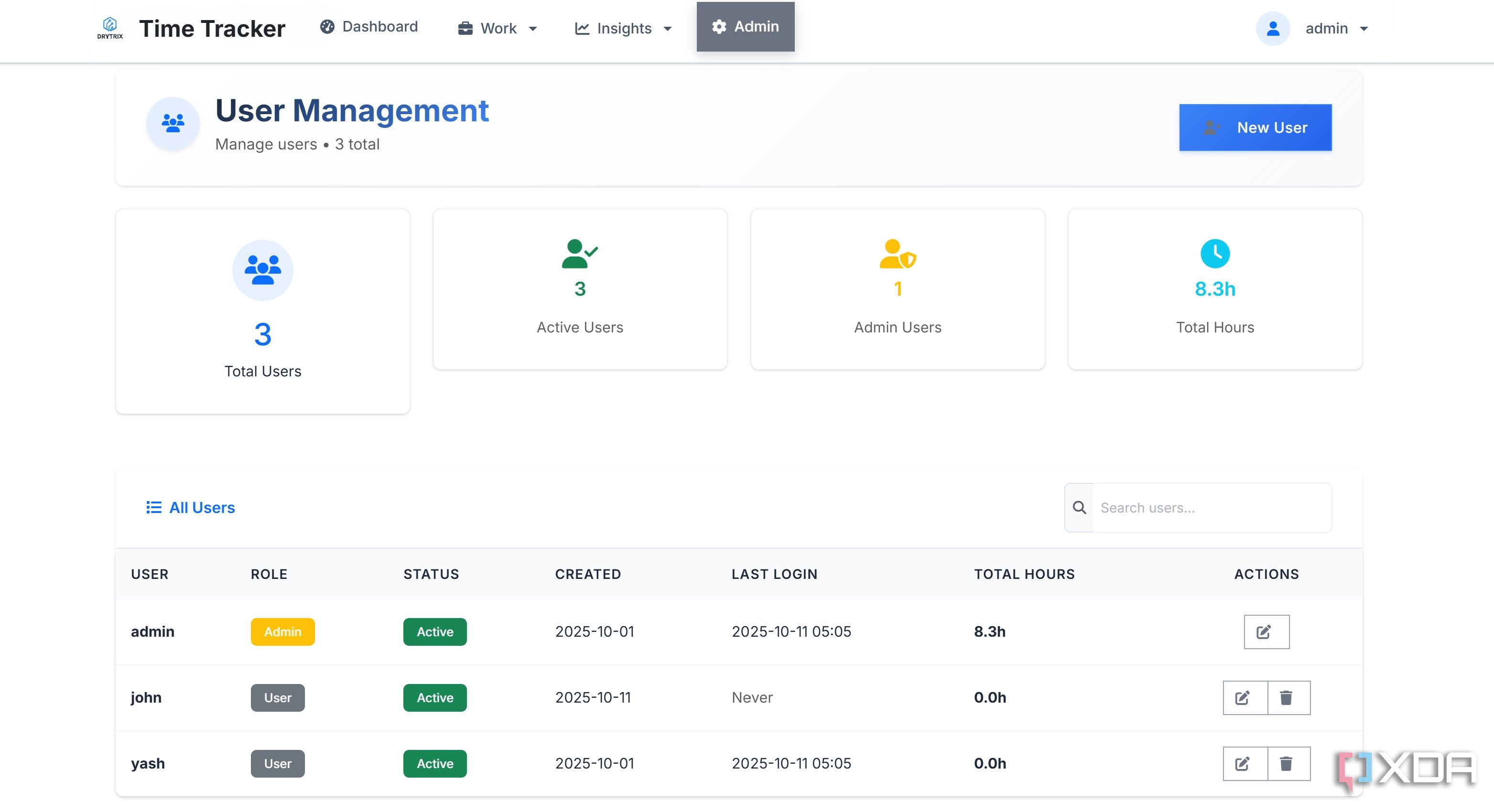Click the Active Users checkmark icon
The height and width of the screenshot is (812, 1494).
[579, 254]
